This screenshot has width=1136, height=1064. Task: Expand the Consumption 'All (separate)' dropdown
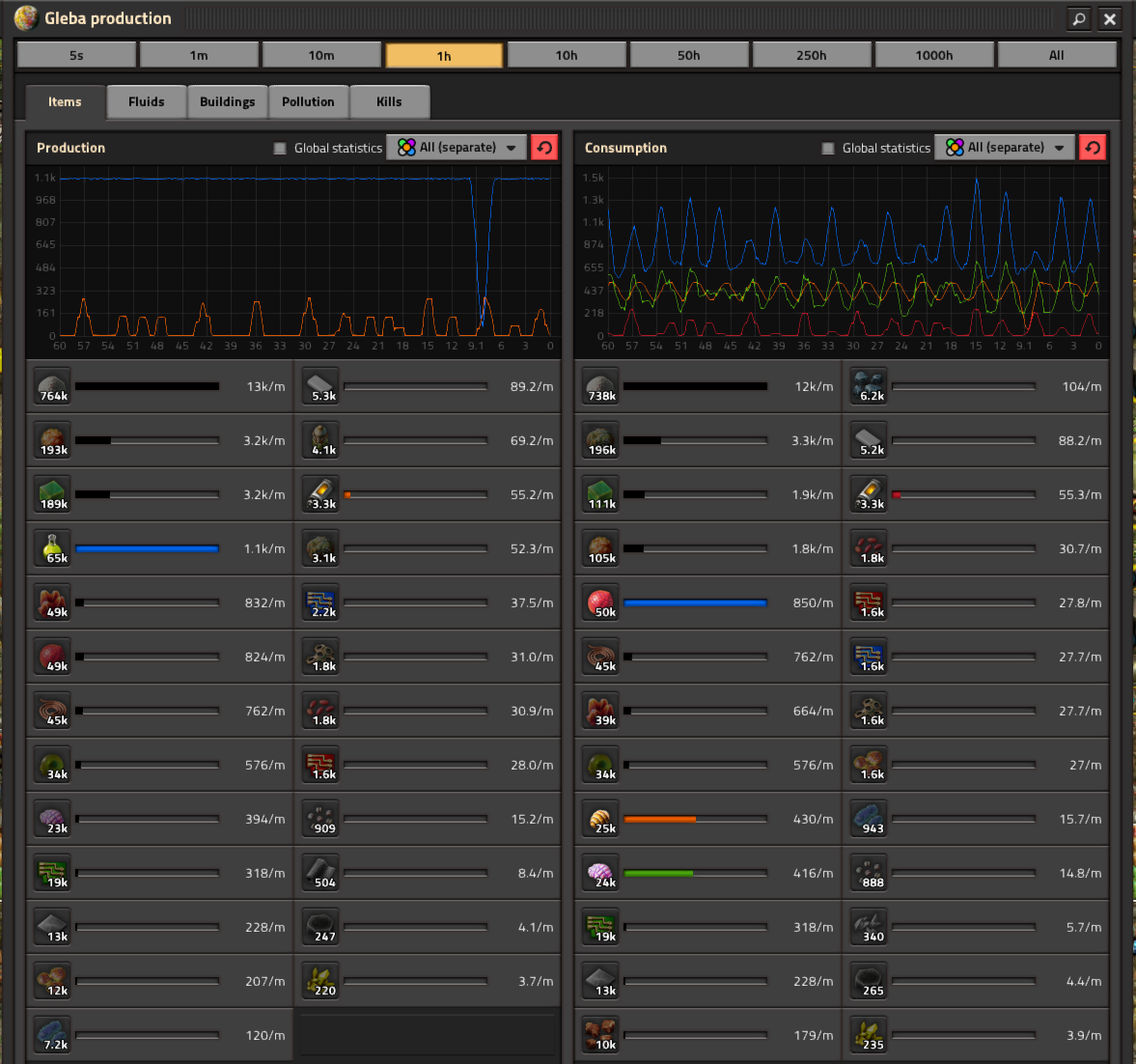pyautogui.click(x=1005, y=147)
